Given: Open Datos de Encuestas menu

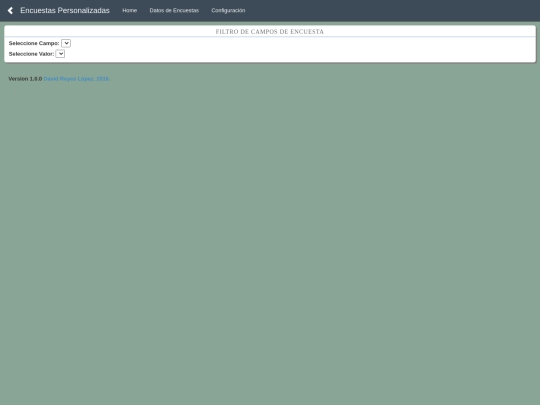Looking at the screenshot, I should [x=174, y=11].
